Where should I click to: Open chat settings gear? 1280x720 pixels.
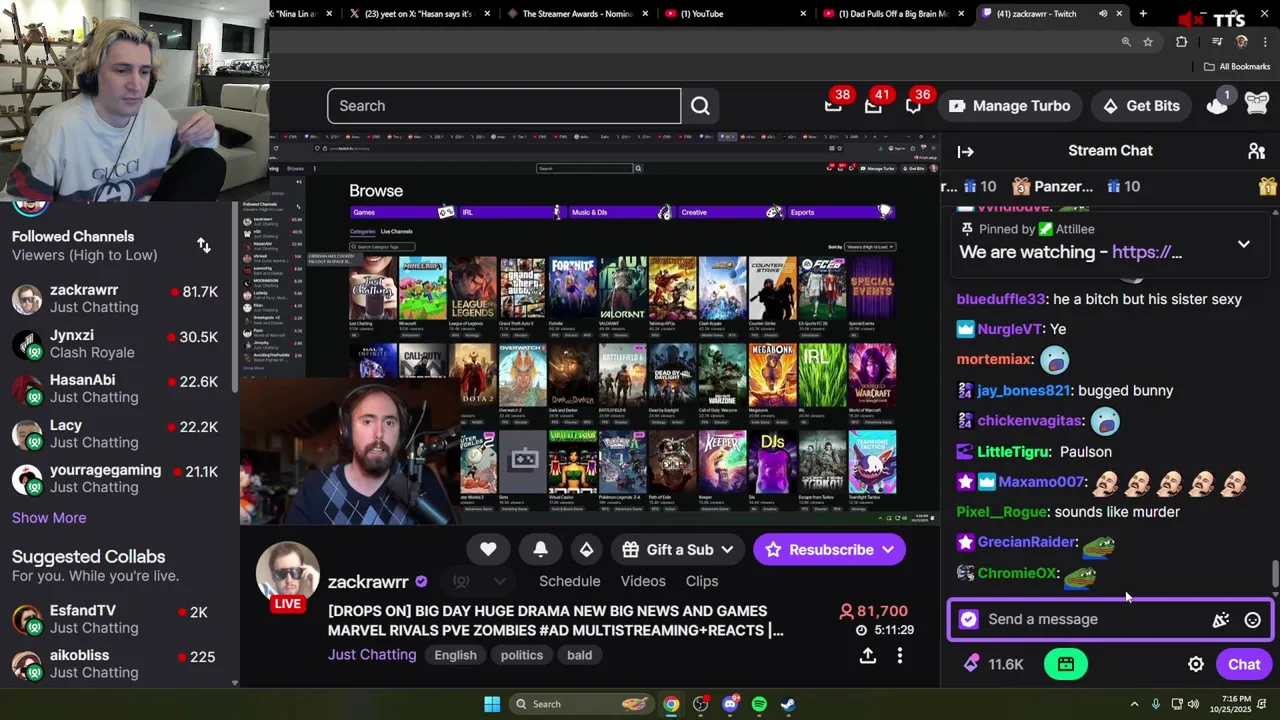pos(1195,664)
